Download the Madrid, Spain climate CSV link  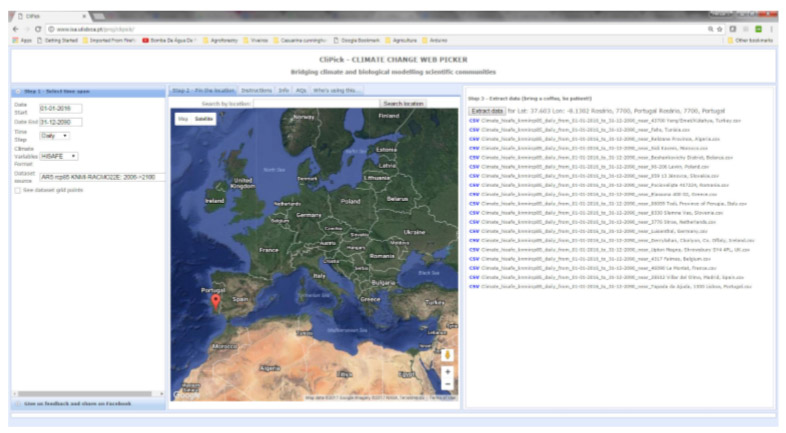tap(612, 278)
